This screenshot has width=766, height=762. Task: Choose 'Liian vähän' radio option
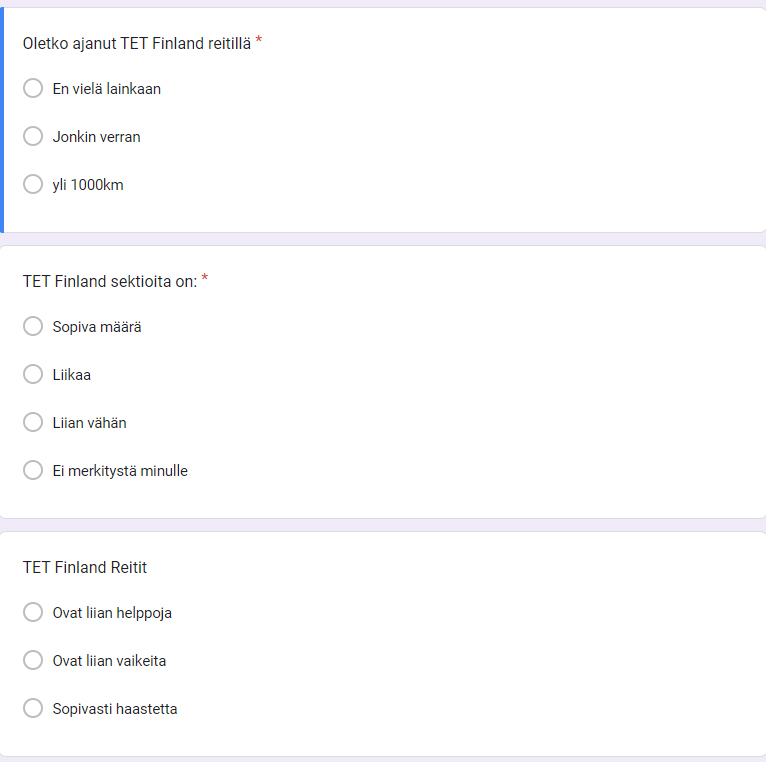33,423
